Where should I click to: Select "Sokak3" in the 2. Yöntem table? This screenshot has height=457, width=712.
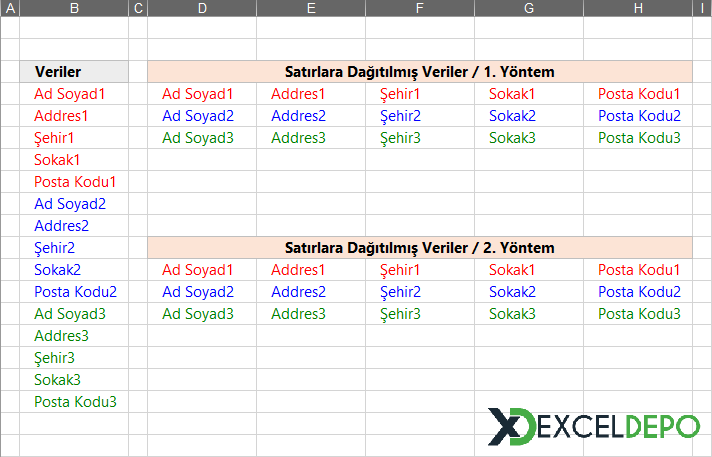click(x=512, y=314)
